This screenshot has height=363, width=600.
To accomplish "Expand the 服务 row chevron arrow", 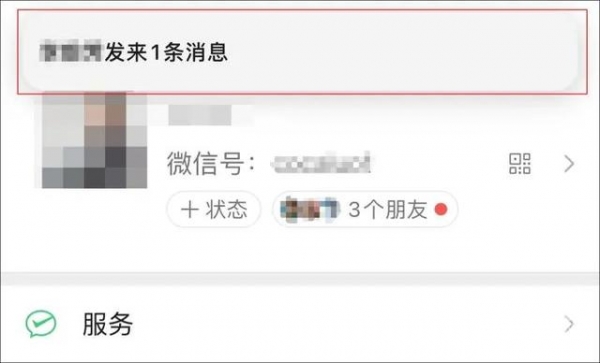I will coord(569,324).
